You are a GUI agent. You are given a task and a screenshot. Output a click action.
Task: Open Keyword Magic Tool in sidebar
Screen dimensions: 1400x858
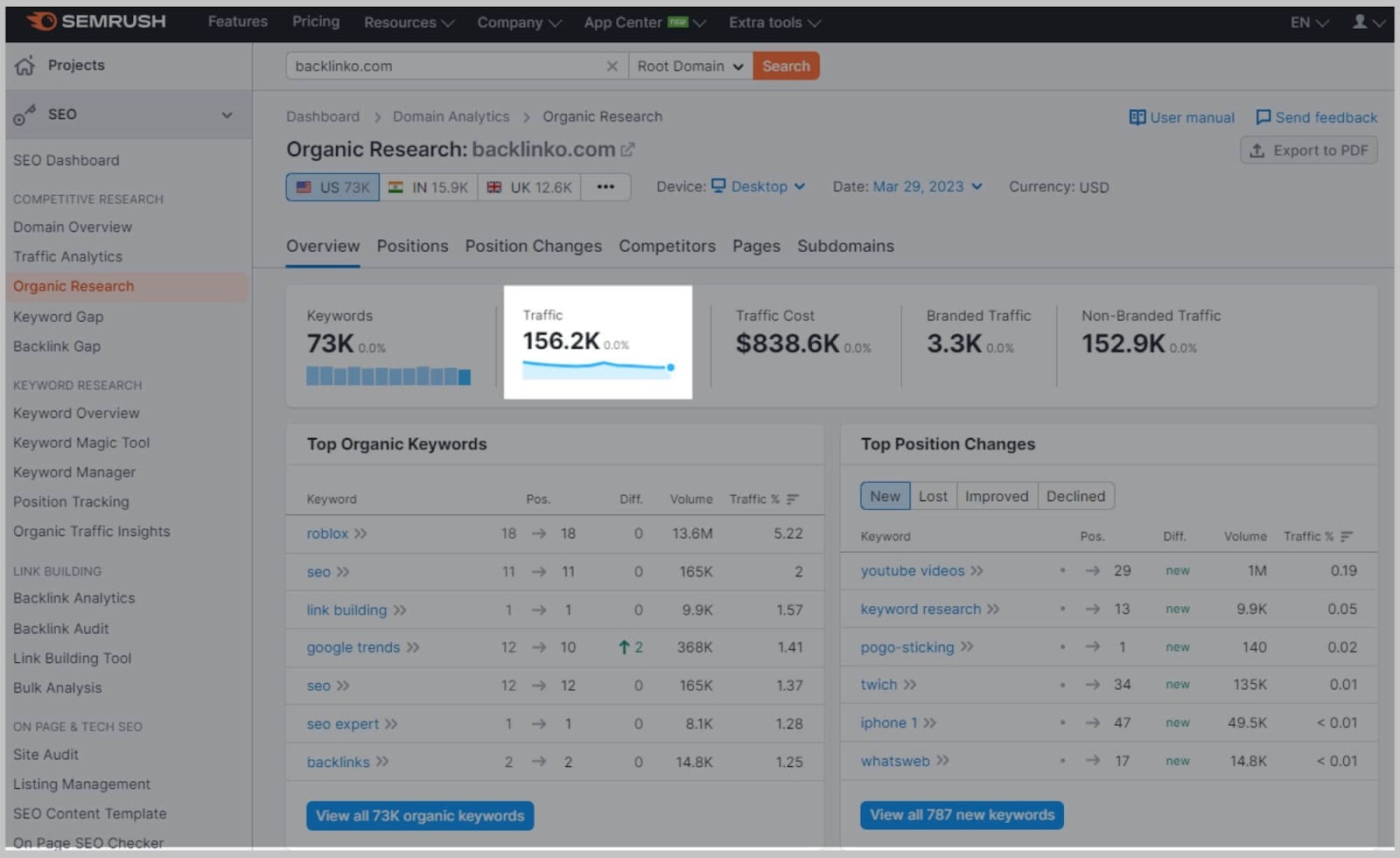pyautogui.click(x=81, y=443)
